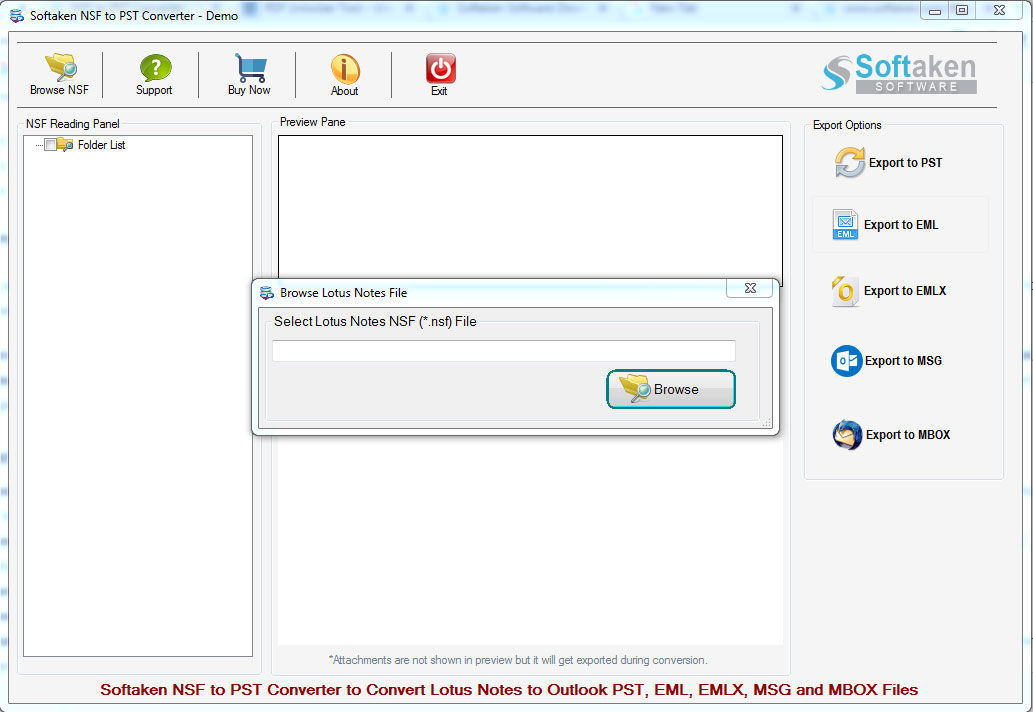This screenshot has height=712, width=1033.
Task: Select Export to EML option
Action: click(x=885, y=225)
